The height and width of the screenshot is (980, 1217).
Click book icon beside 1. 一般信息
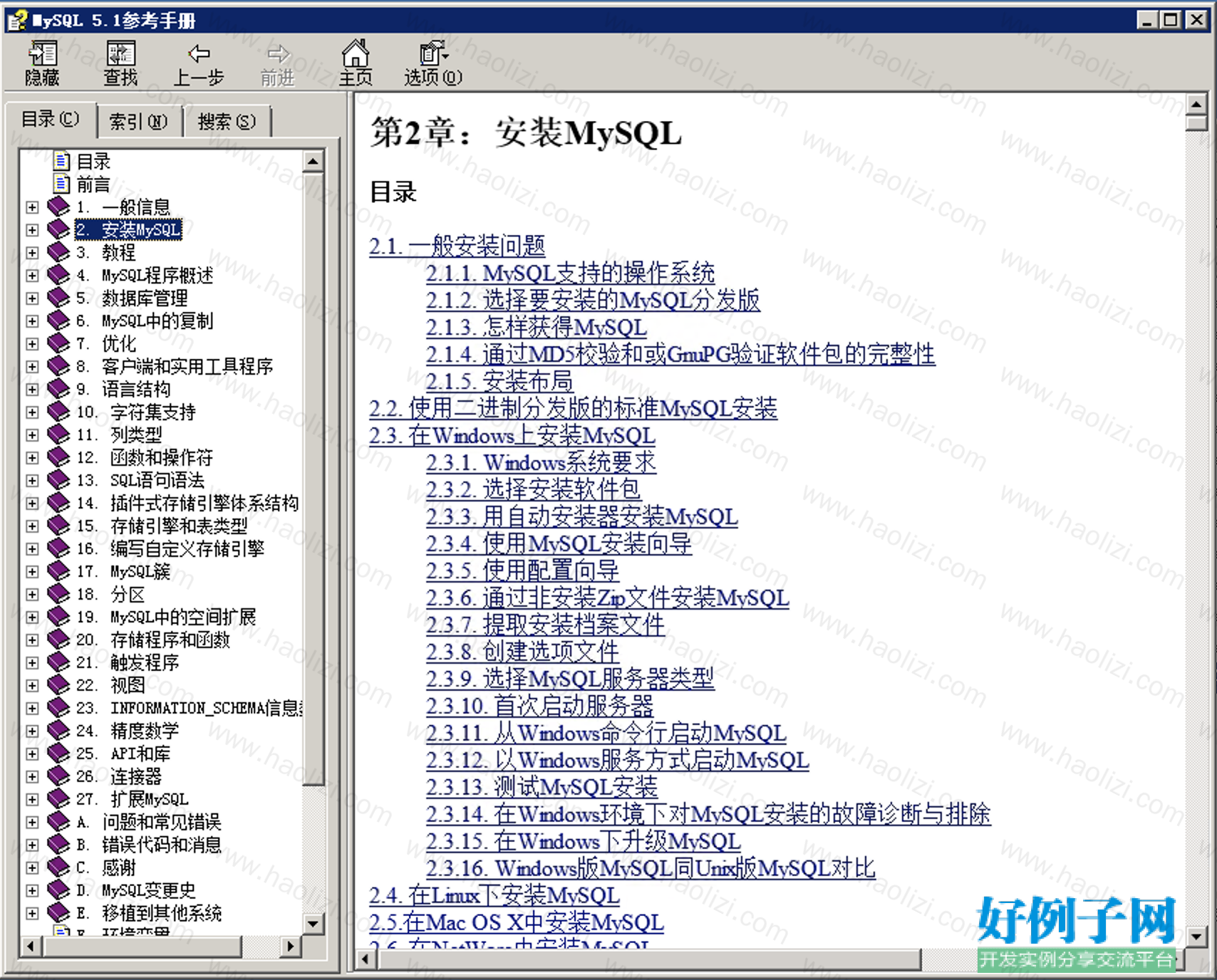click(x=58, y=207)
